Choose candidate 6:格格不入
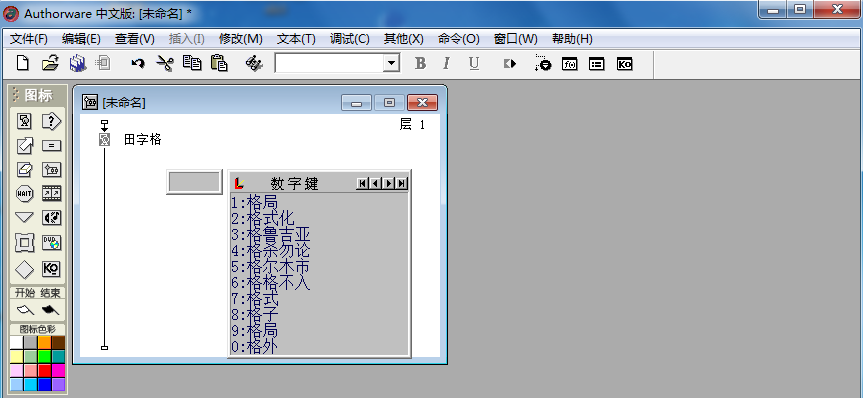 [x=271, y=283]
